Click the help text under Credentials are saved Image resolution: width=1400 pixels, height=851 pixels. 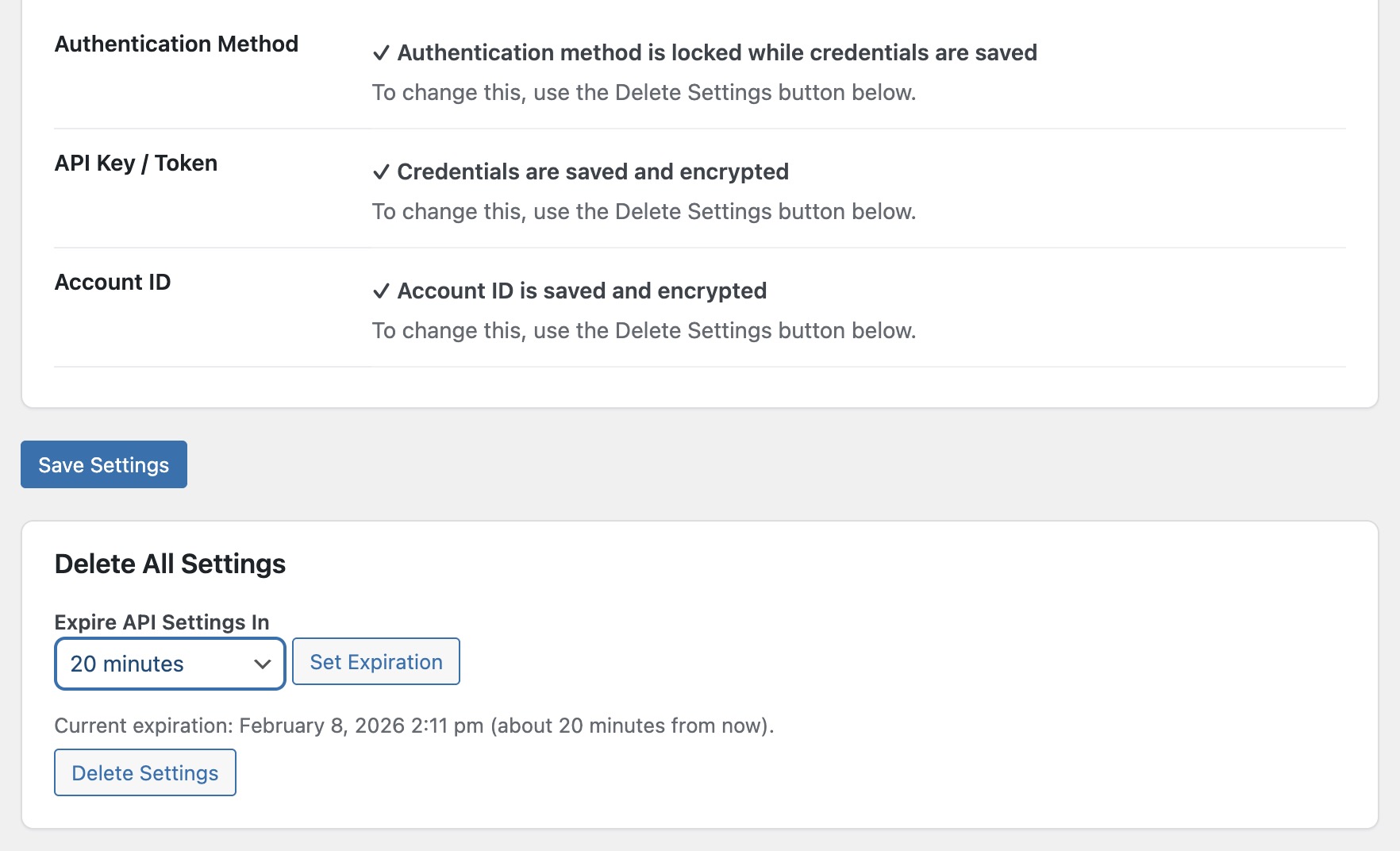644,211
